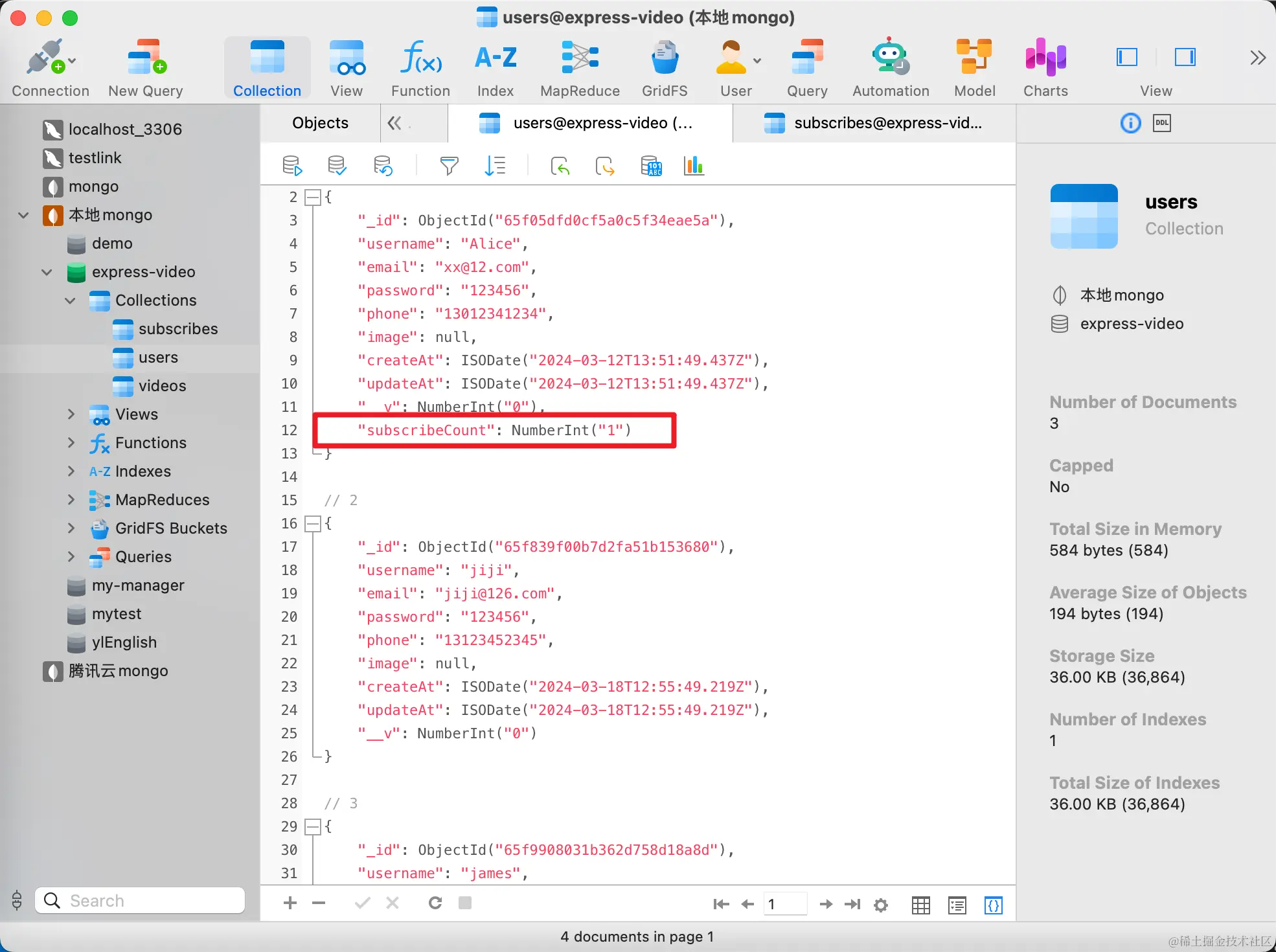Switch to grid view mode
This screenshot has width=1276, height=952.
[x=920, y=905]
